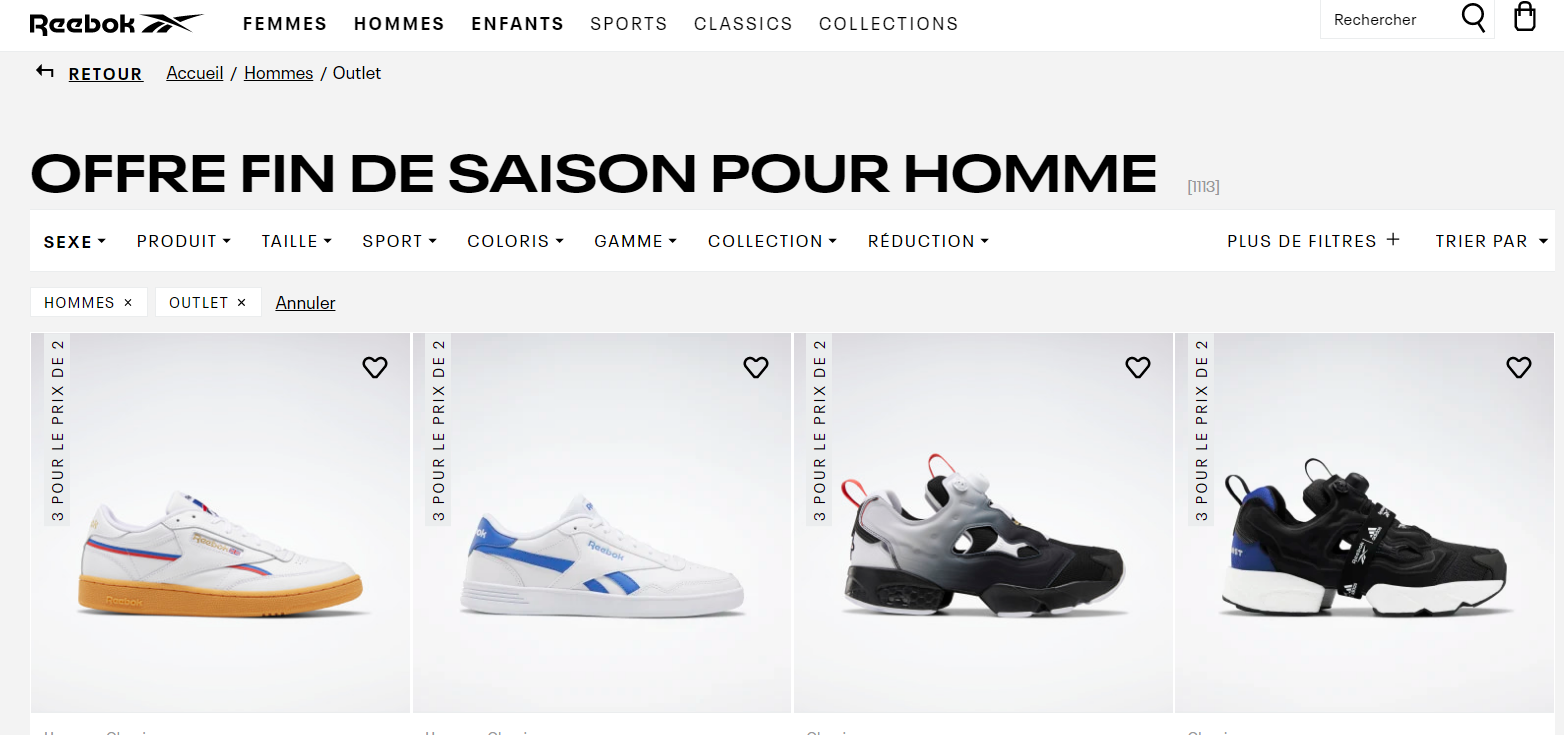Image resolution: width=1564 pixels, height=735 pixels.
Task: Click heart on grey-black Instapump Fury shoe
Action: coord(1138,368)
